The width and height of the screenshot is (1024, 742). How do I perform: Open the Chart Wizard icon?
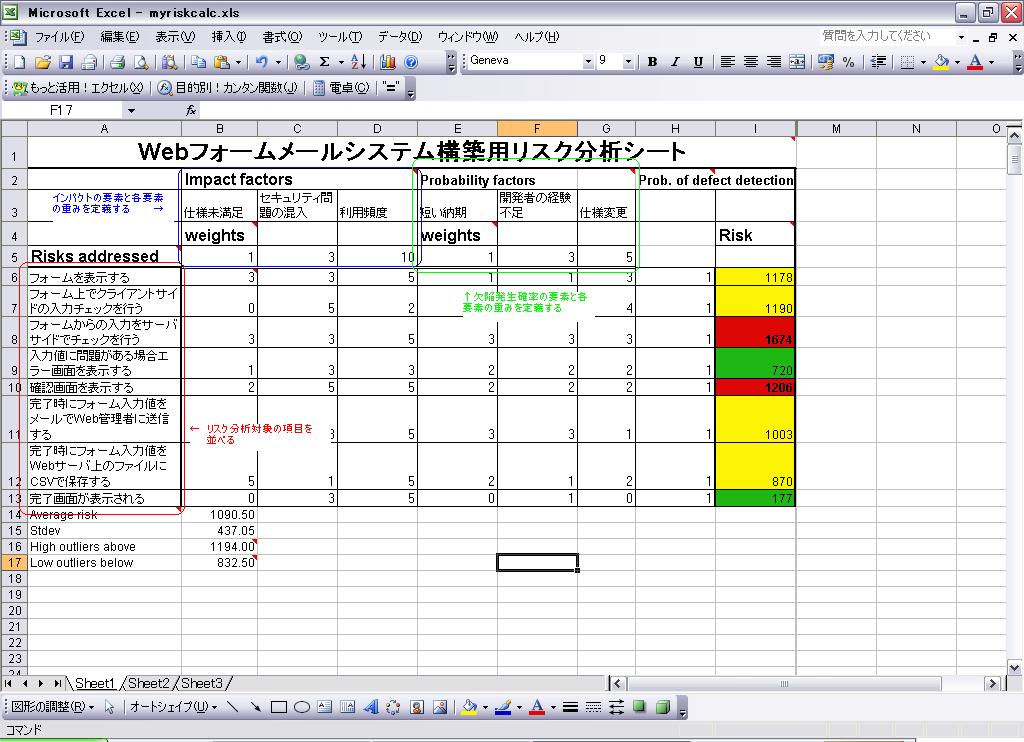(x=388, y=62)
